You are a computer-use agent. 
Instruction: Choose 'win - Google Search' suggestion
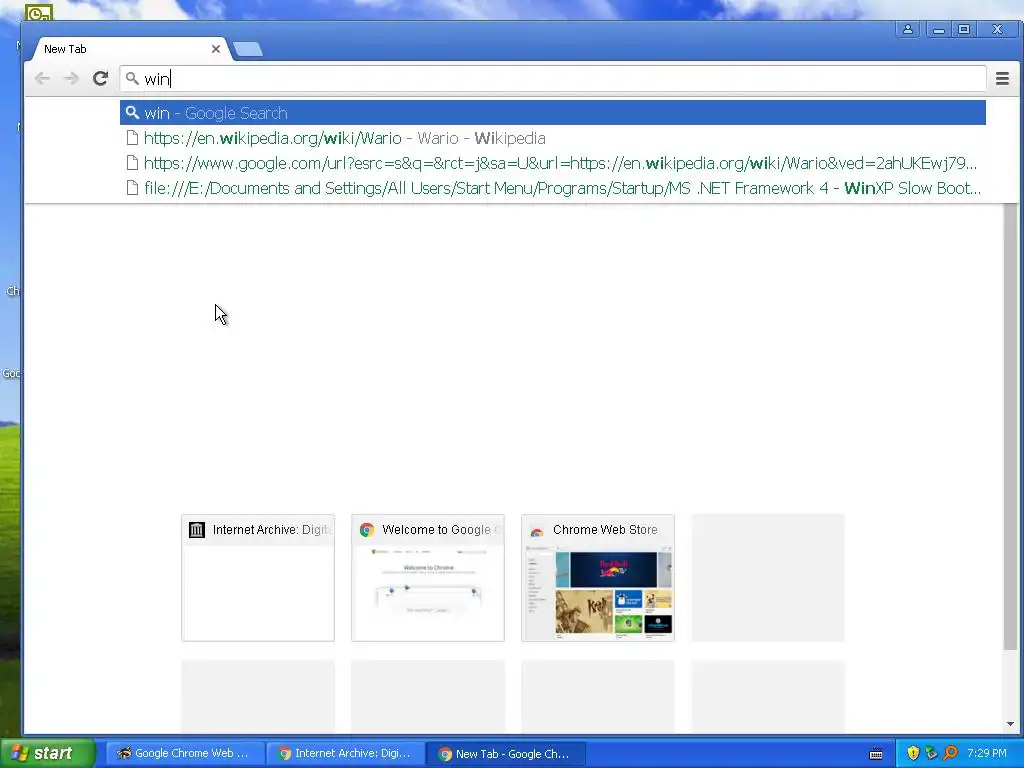coord(552,113)
